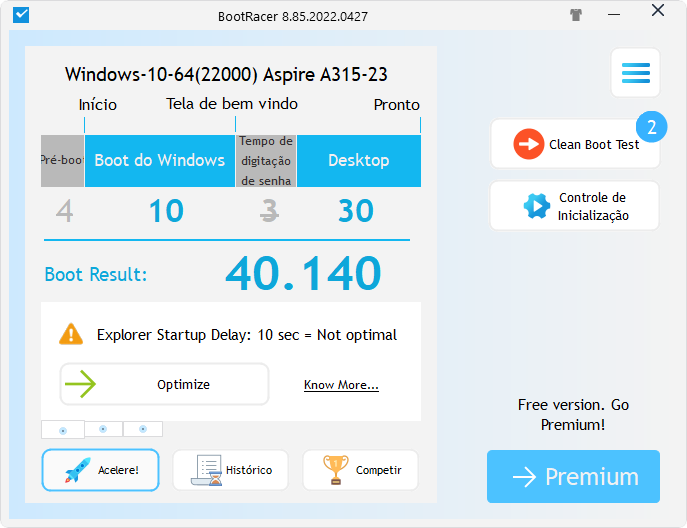Click the Optimize button

point(164,384)
